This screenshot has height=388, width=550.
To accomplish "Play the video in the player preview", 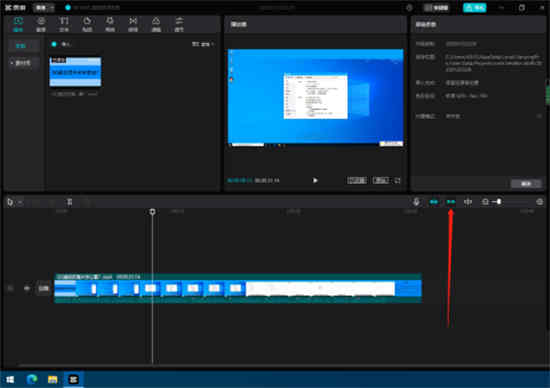I will [x=315, y=180].
